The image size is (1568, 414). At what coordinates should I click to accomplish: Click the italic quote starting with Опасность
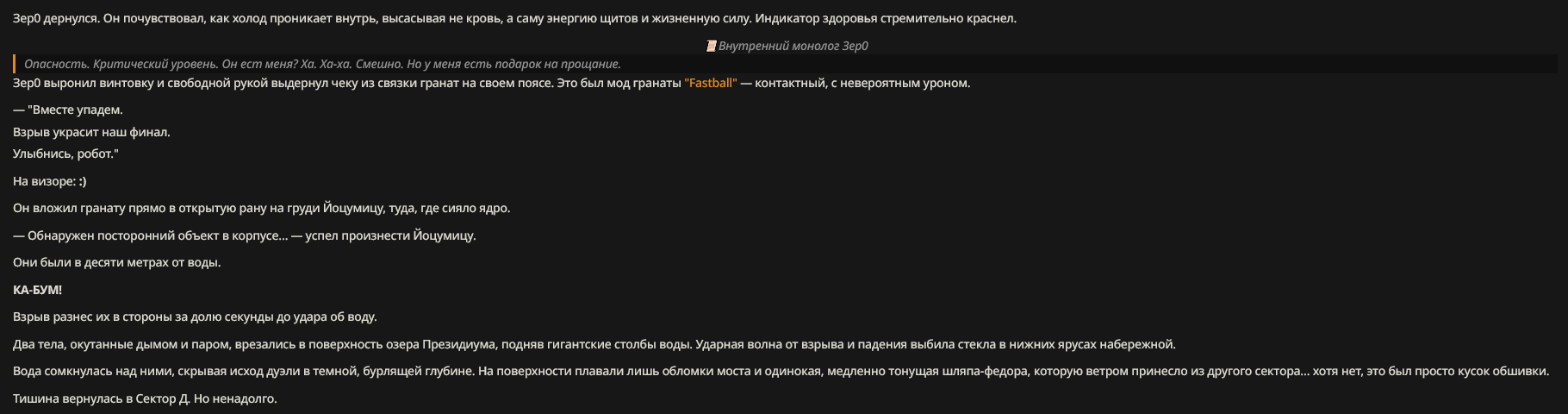coord(322,64)
